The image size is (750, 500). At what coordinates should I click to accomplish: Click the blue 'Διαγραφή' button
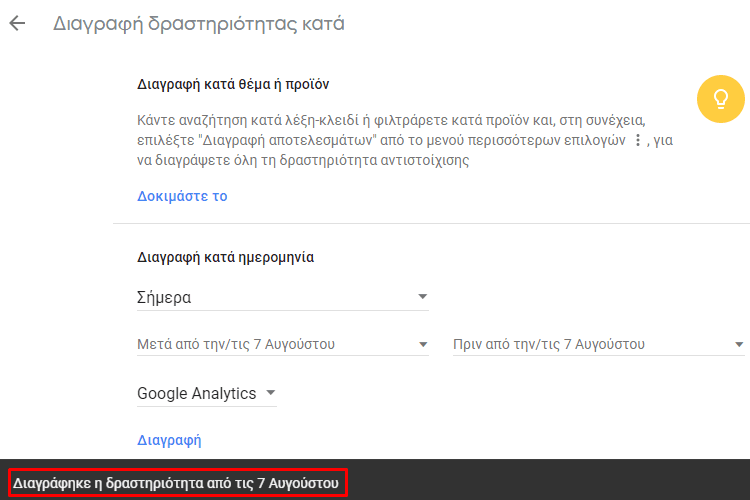click(169, 440)
